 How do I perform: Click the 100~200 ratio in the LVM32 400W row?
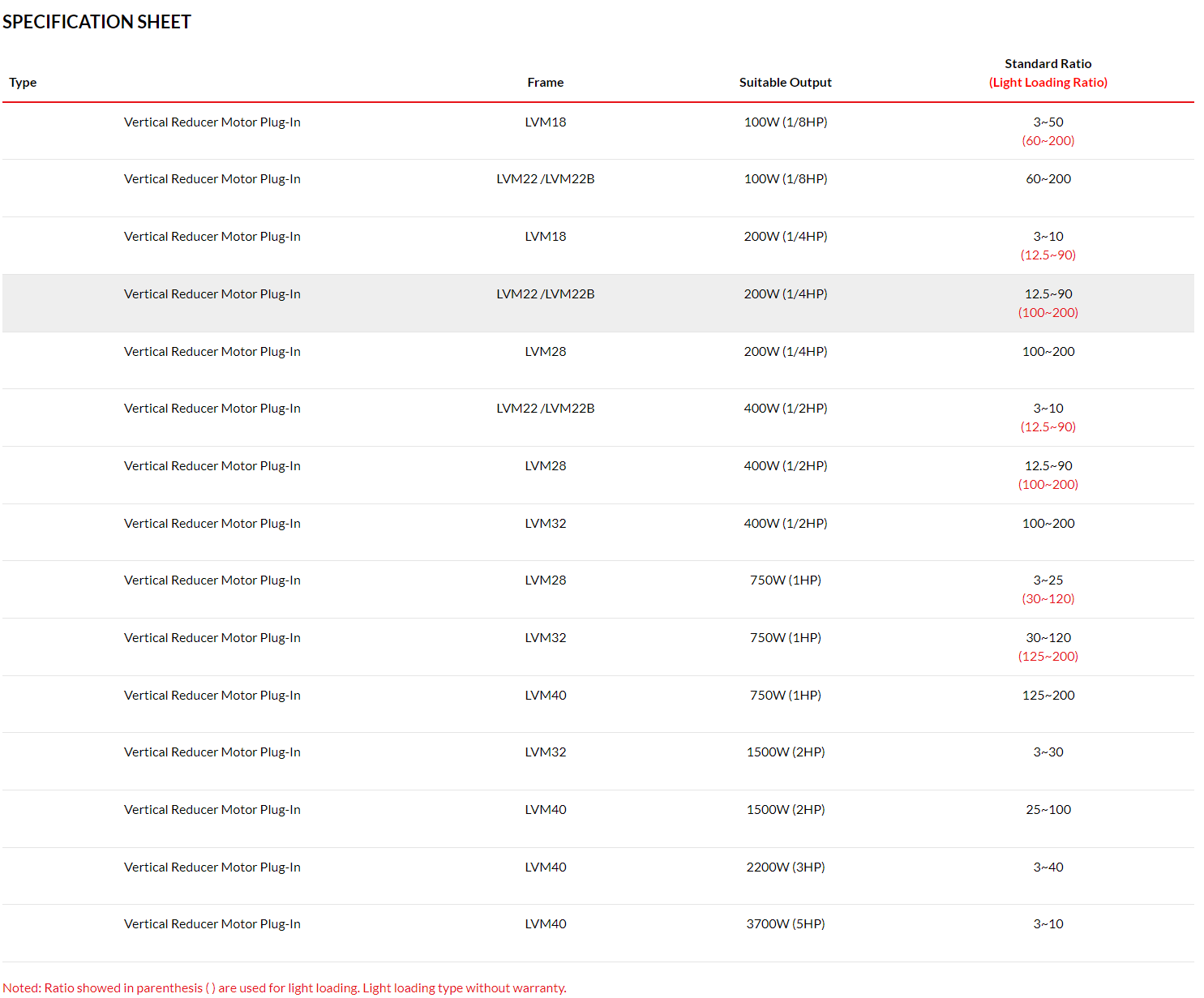pyautogui.click(x=1048, y=524)
